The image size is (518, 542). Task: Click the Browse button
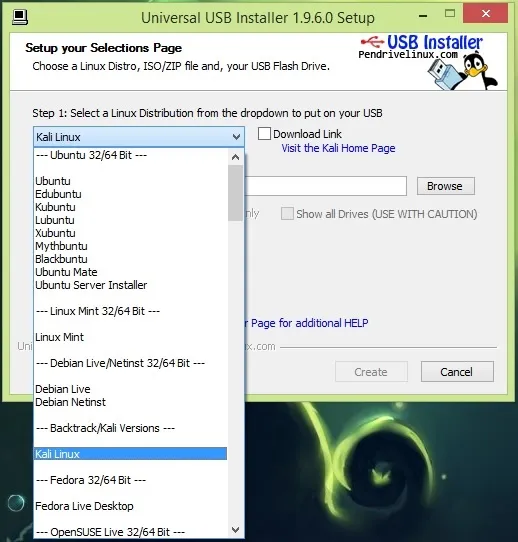tap(446, 186)
